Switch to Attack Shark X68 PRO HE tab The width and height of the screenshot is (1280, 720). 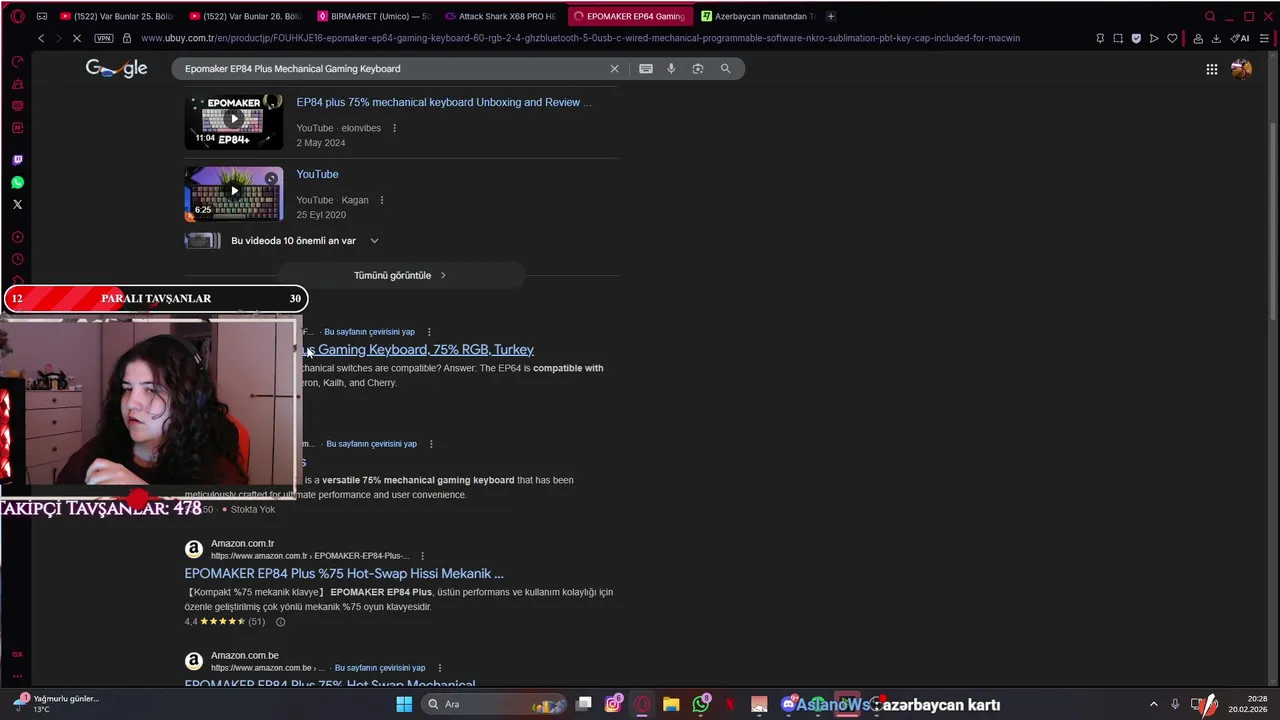[501, 16]
